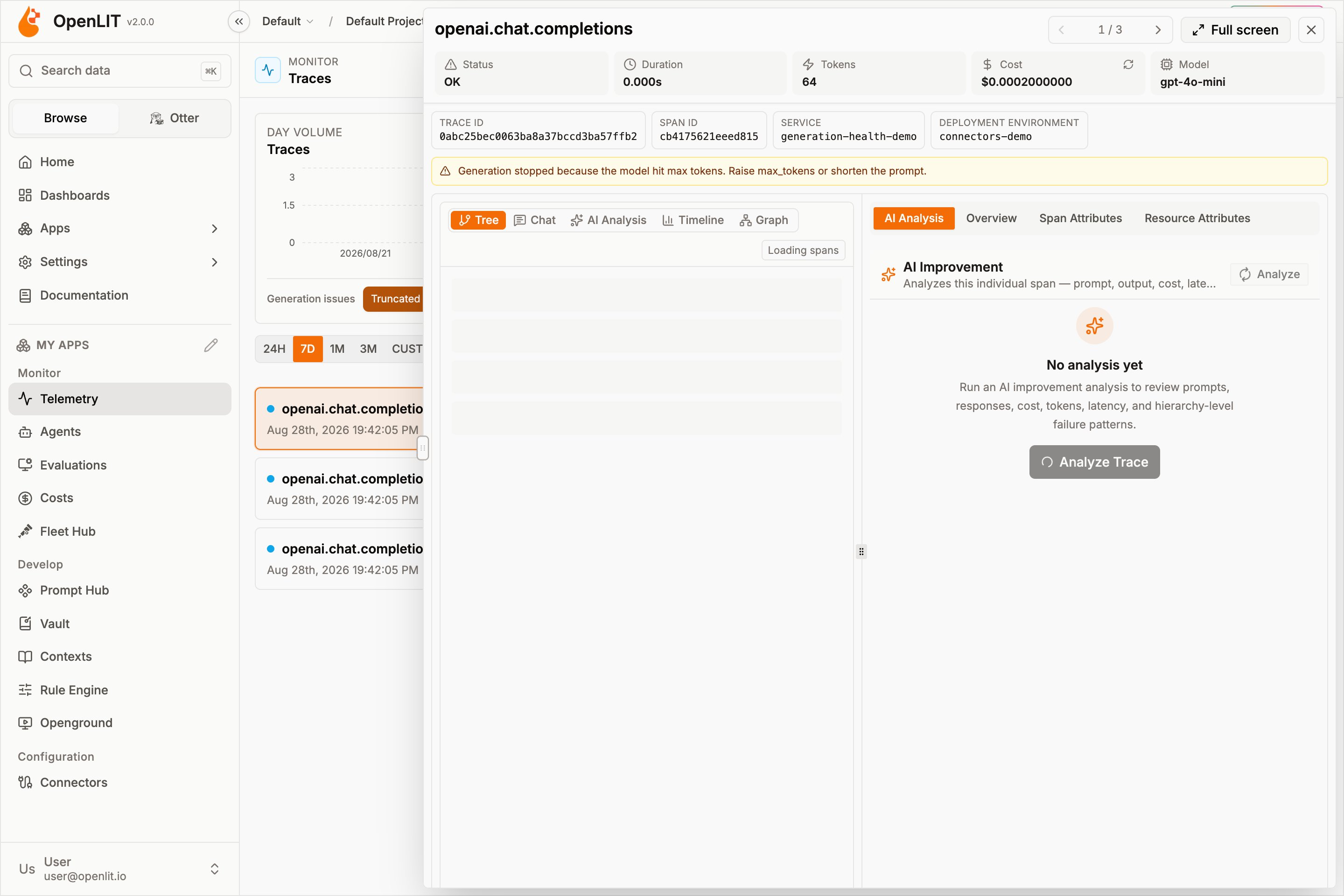Switch to the Timeline view tab
Screen dimensions: 1344x896
tap(693, 220)
